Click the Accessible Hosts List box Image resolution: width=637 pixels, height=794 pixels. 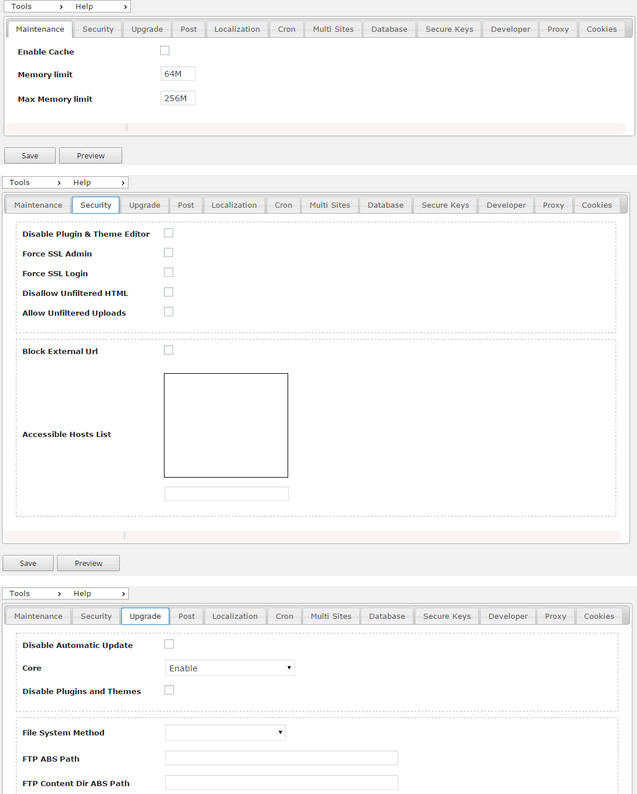tap(226, 425)
